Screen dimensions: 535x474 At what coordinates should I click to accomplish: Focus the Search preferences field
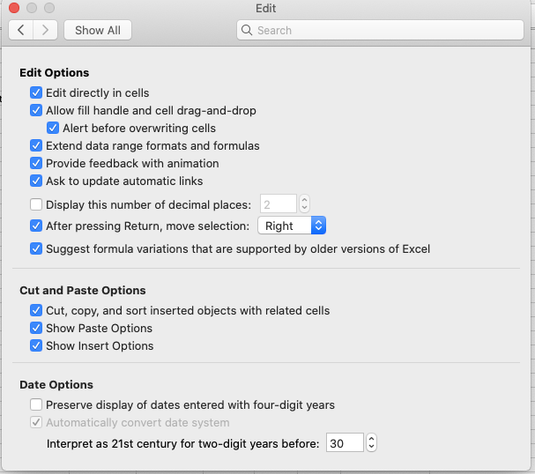point(380,30)
